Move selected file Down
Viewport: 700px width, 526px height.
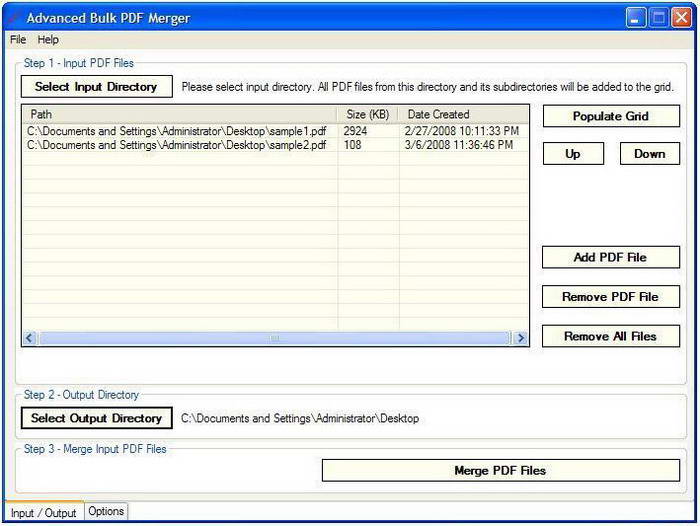tap(650, 154)
